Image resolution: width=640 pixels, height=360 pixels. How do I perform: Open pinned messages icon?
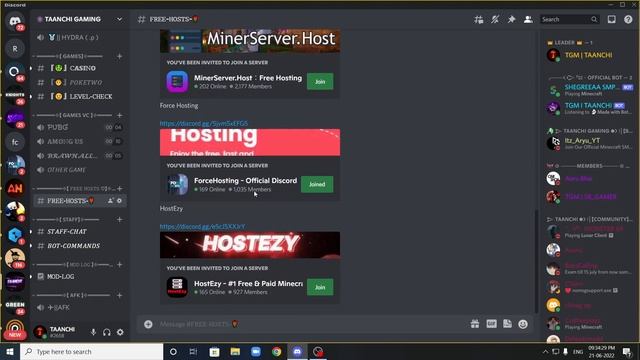click(x=511, y=19)
